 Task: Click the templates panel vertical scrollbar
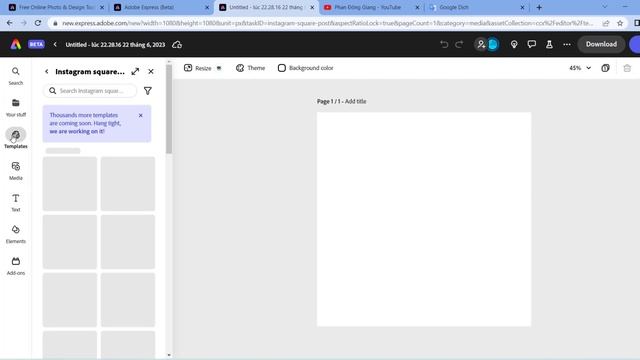click(x=169, y=109)
